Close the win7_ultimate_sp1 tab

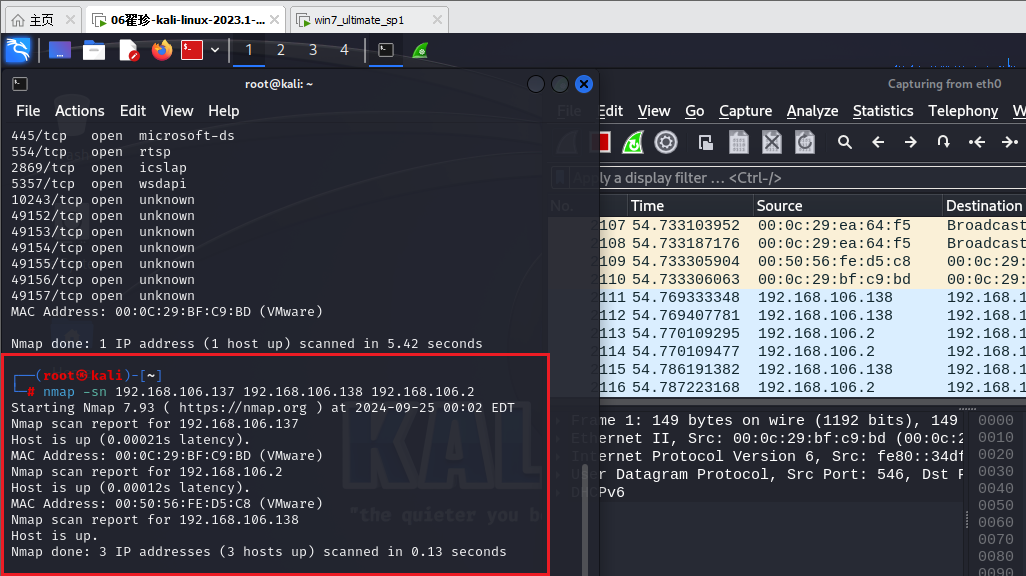click(437, 20)
